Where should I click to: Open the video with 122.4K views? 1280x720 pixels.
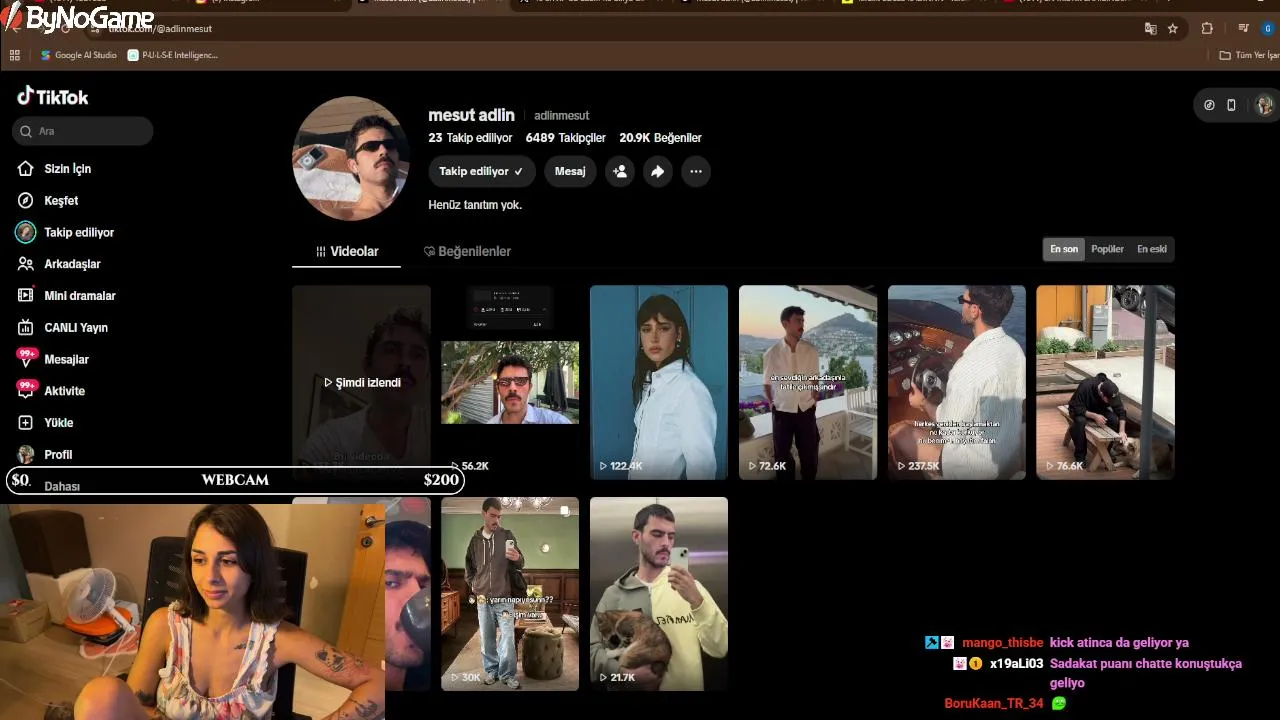coord(659,382)
